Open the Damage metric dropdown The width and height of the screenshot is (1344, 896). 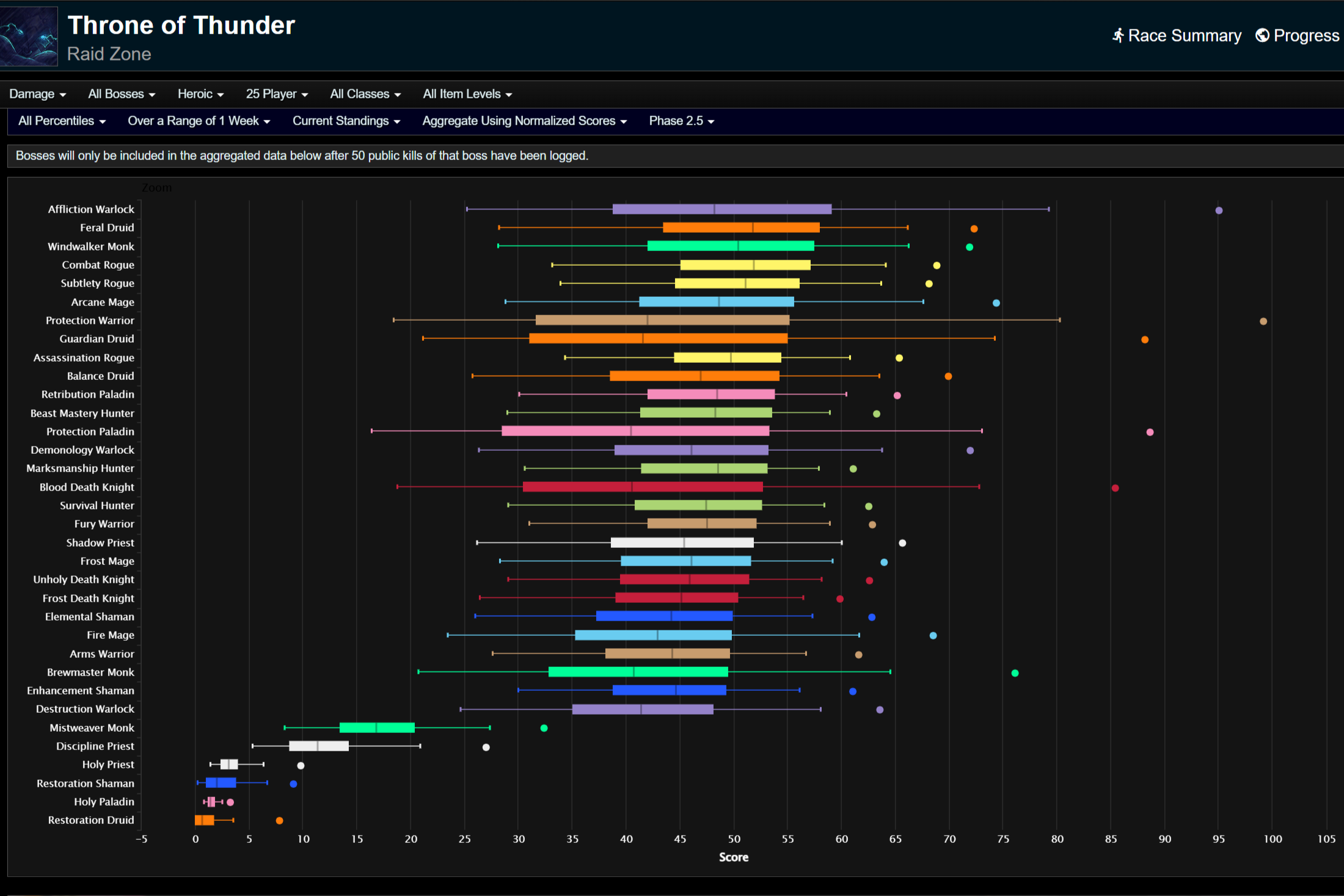click(37, 94)
